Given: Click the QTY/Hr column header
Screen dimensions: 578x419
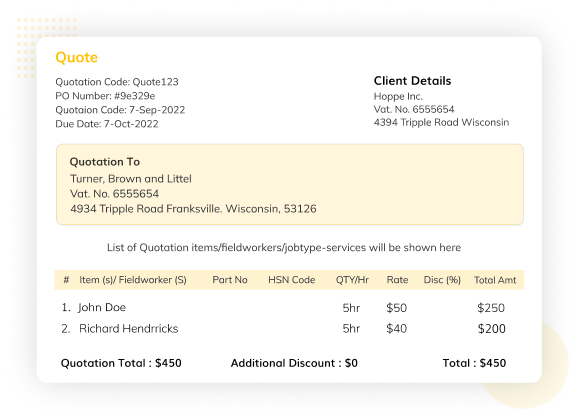Looking at the screenshot, I should [x=352, y=280].
